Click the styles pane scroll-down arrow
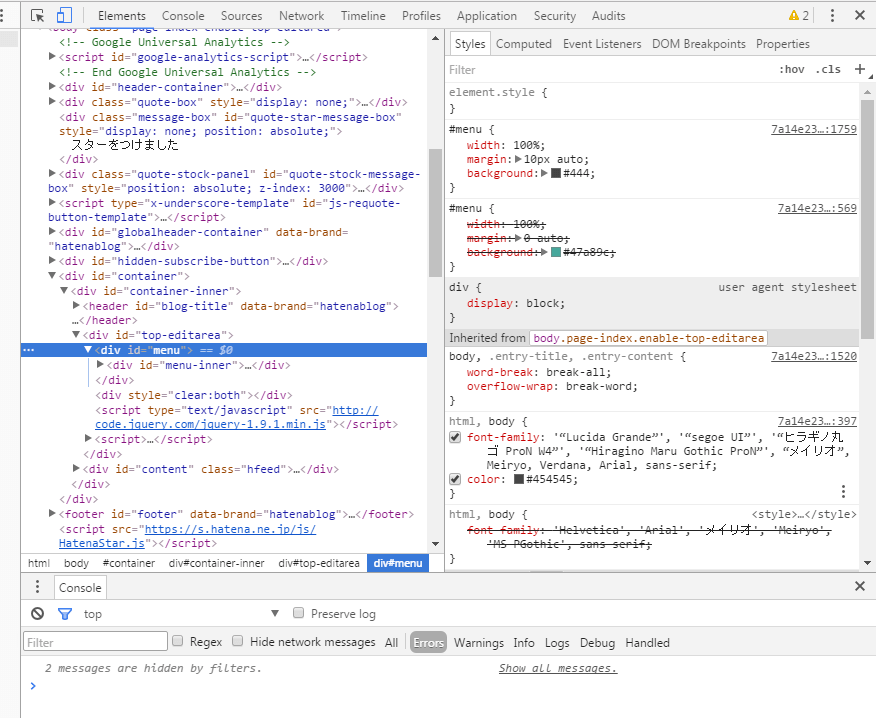The width and height of the screenshot is (876, 718). click(867, 563)
